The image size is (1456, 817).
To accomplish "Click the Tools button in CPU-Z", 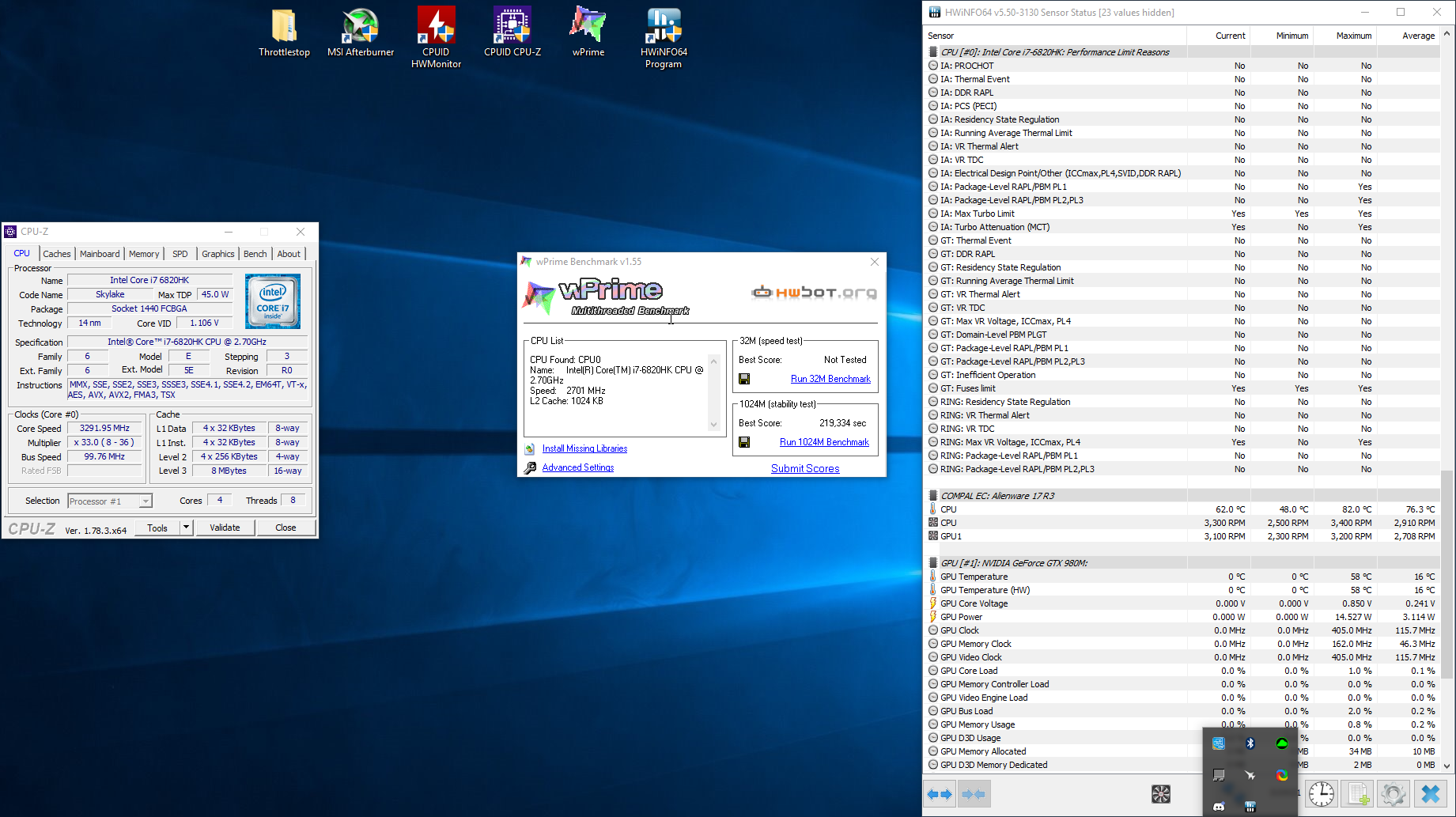I will pos(157,528).
